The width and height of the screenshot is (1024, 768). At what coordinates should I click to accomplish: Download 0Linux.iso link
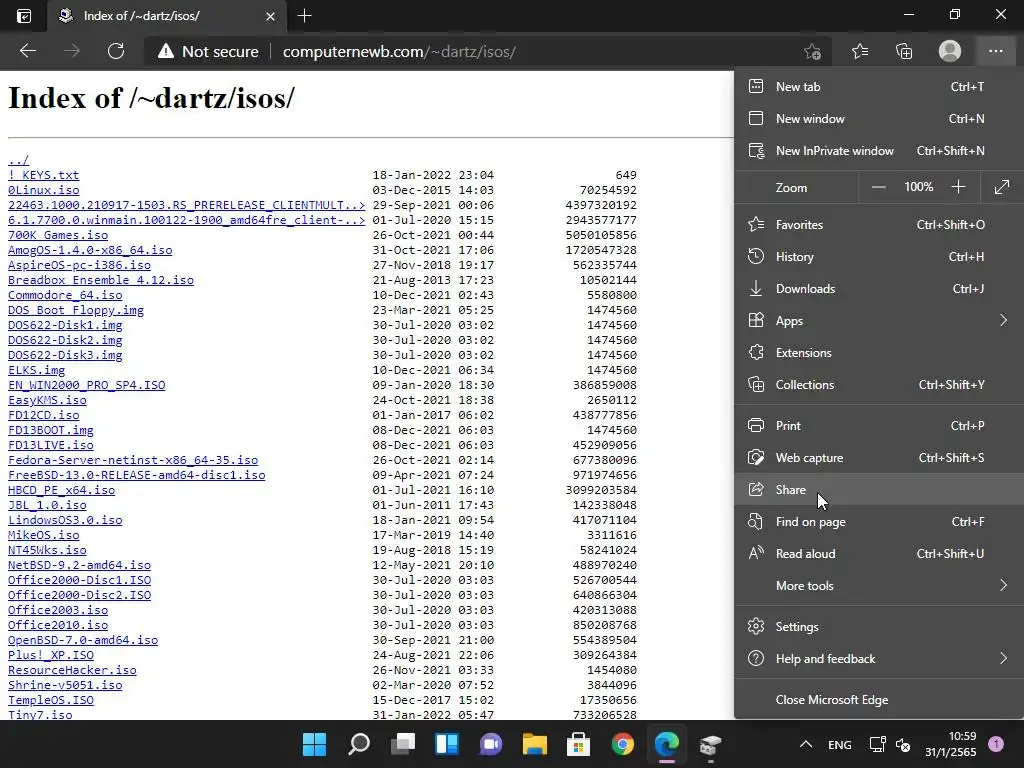coord(43,190)
